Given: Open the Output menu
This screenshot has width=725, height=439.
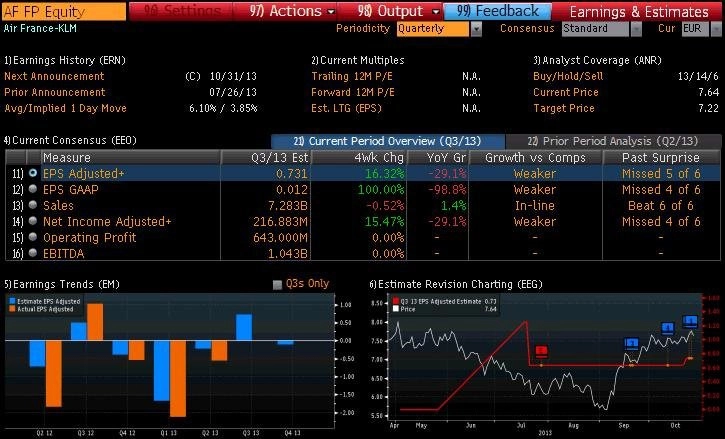Looking at the screenshot, I should click(x=397, y=11).
